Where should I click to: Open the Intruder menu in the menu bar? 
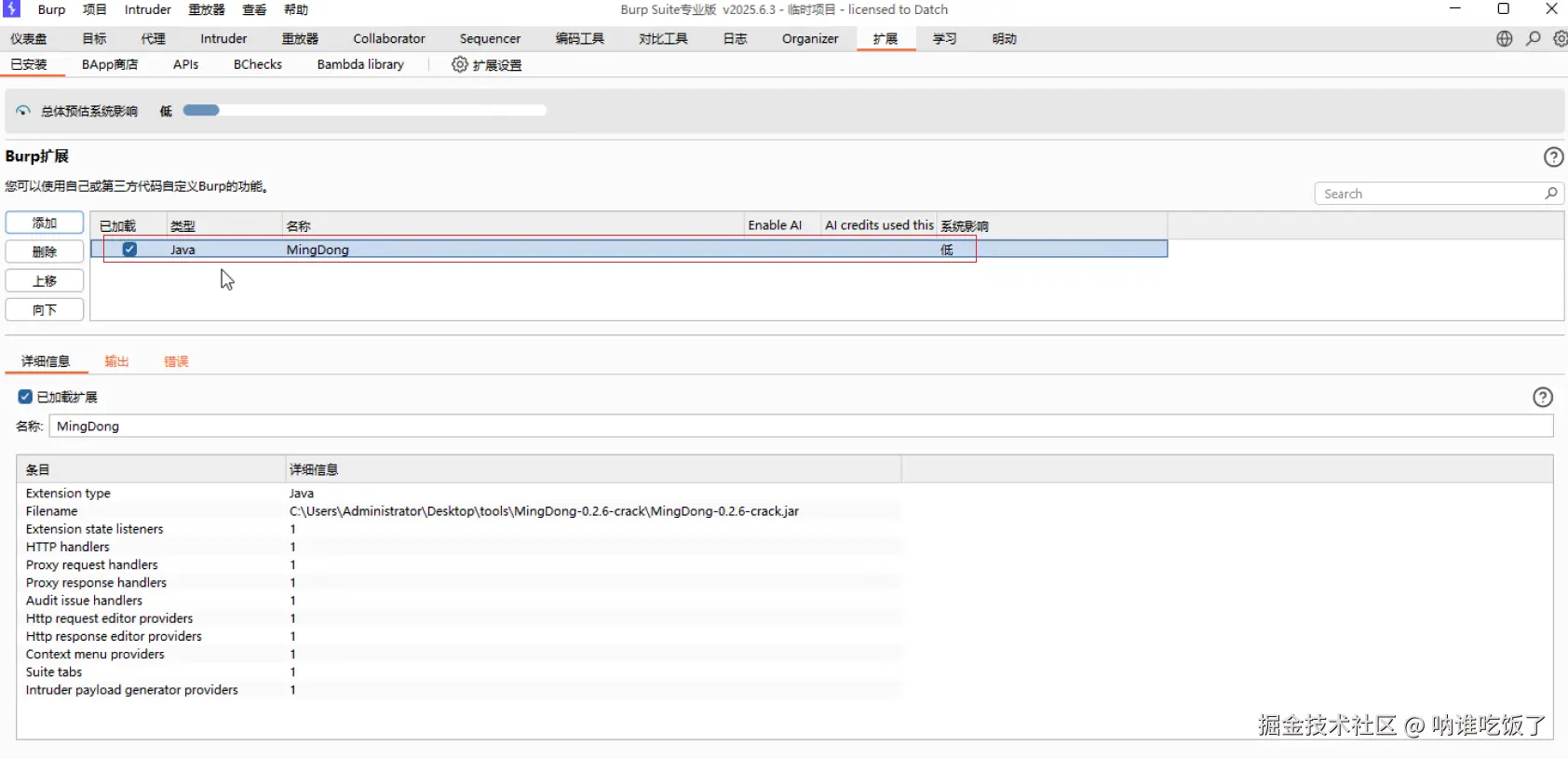coord(148,9)
